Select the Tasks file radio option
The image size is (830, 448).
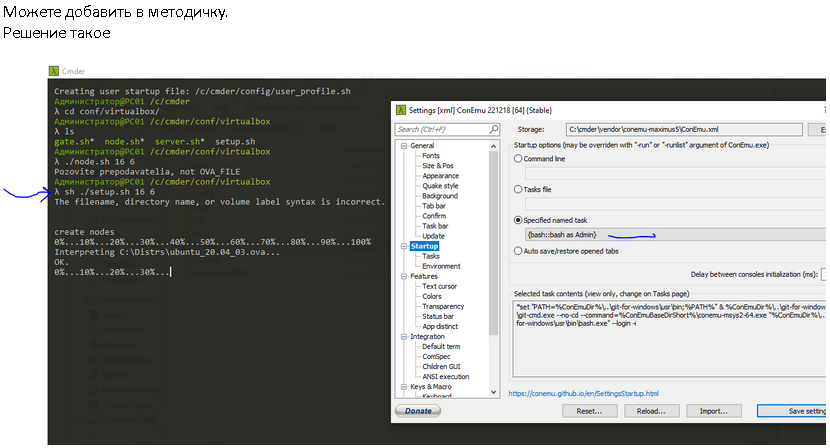click(517, 189)
